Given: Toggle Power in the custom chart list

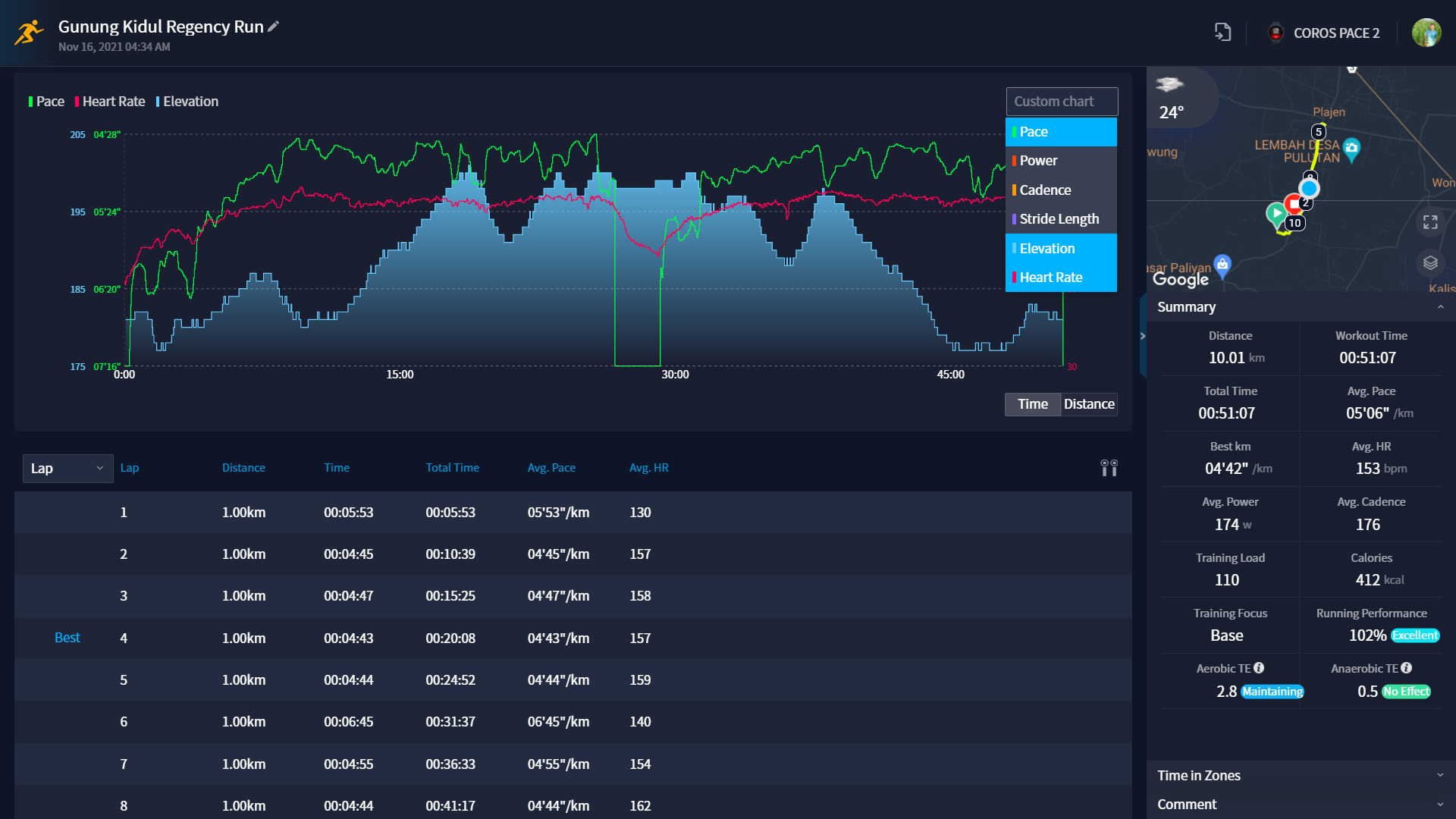Looking at the screenshot, I should 1061,161.
